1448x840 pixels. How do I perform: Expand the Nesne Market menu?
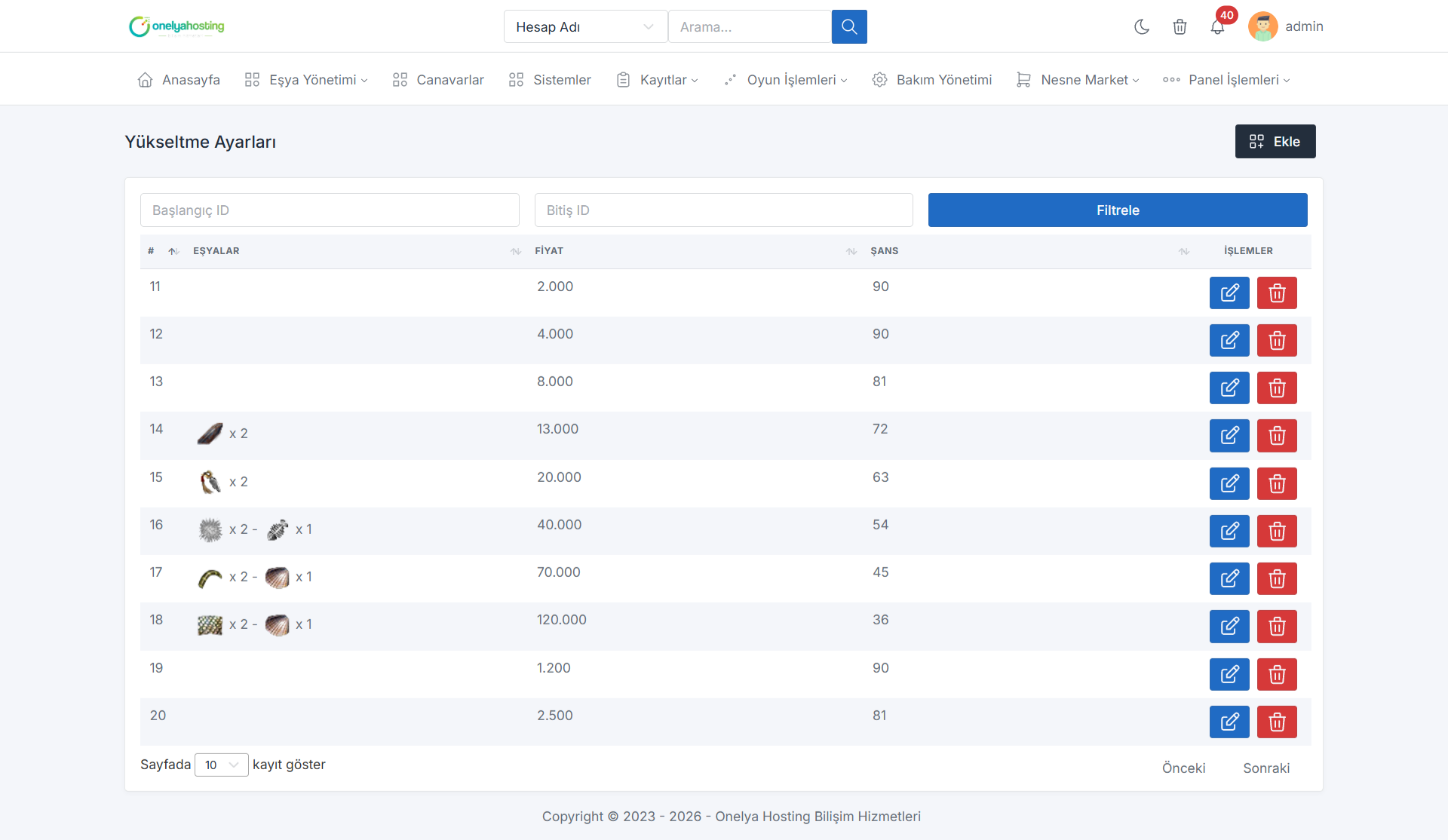coord(1078,80)
